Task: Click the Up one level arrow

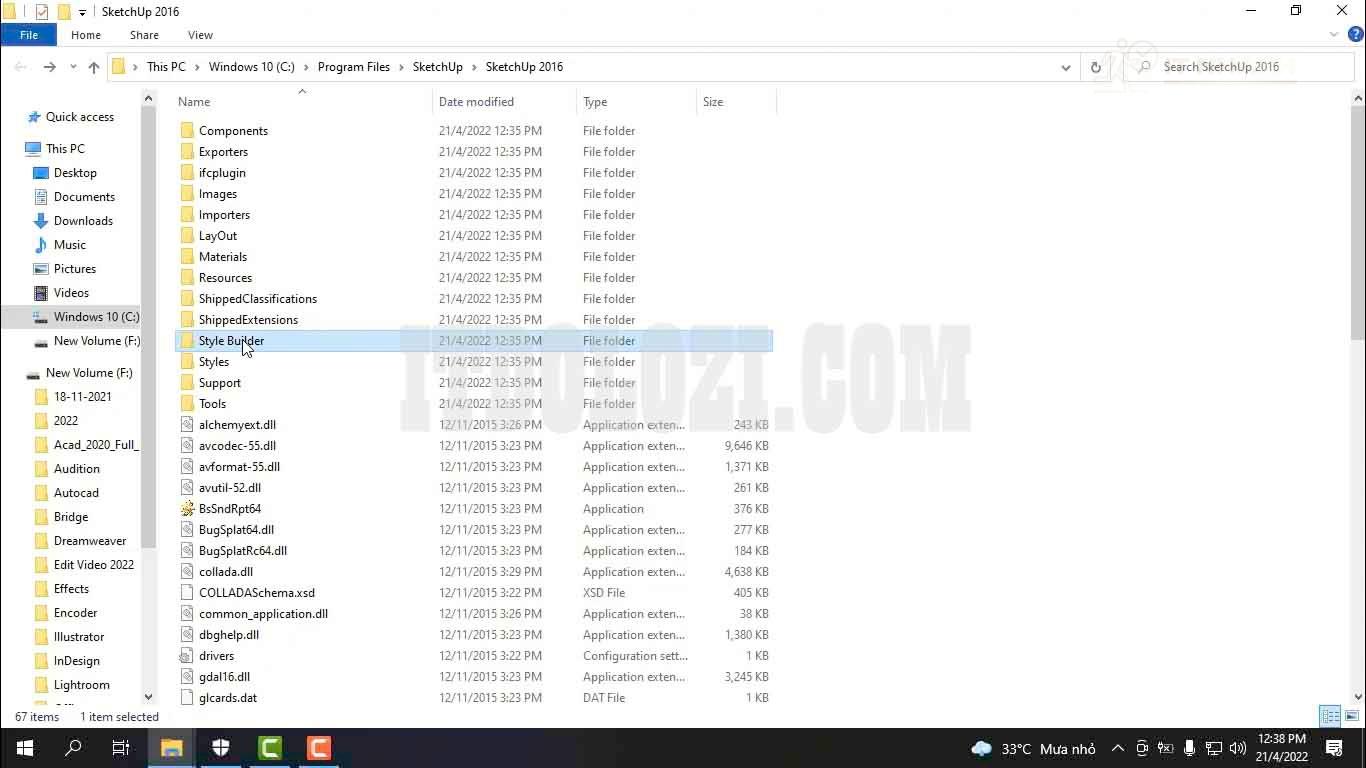Action: click(94, 67)
